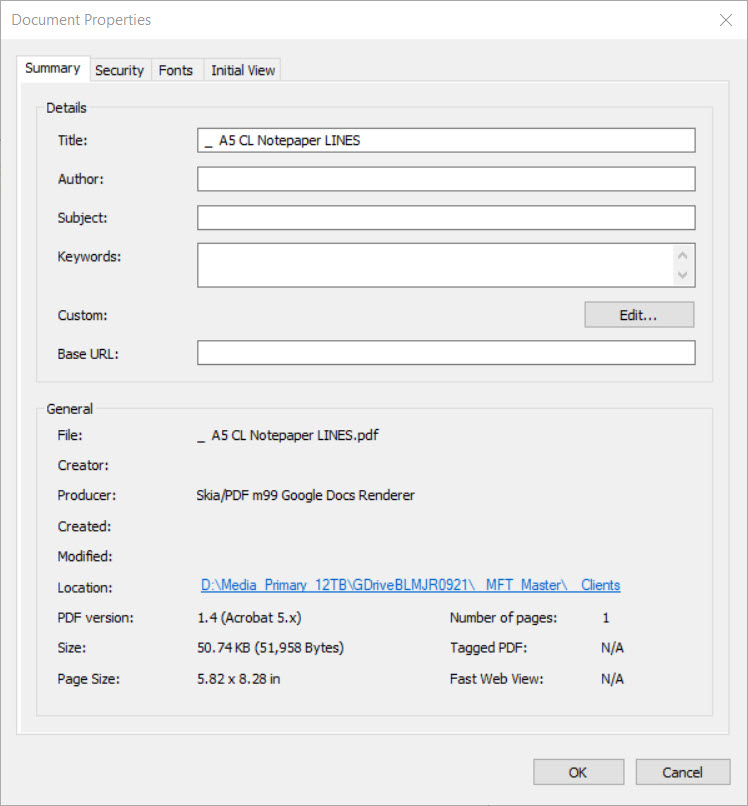Click Keywords scrollbar down arrow

pos(683,275)
